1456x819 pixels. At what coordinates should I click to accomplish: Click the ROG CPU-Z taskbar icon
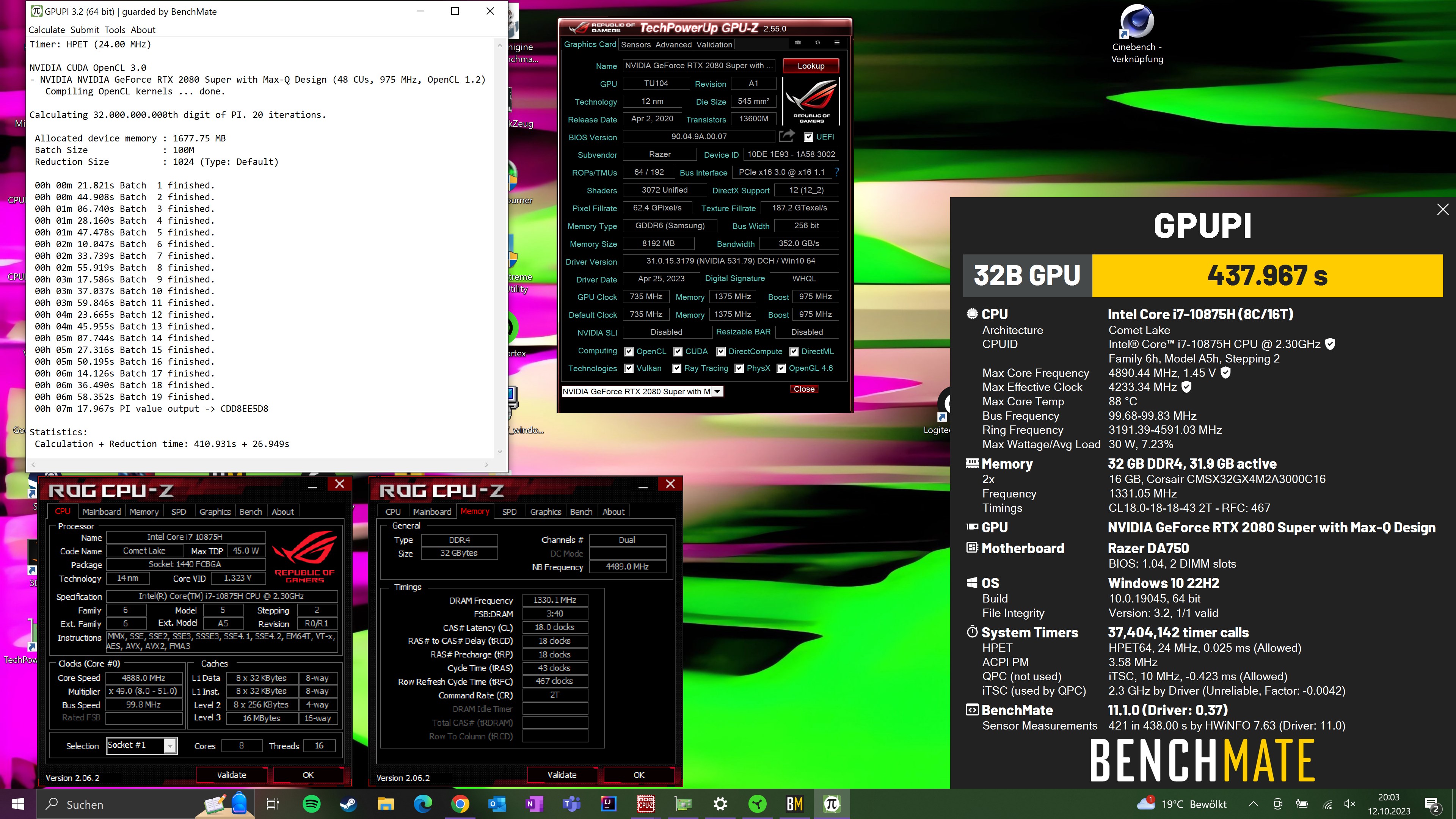(x=645, y=804)
